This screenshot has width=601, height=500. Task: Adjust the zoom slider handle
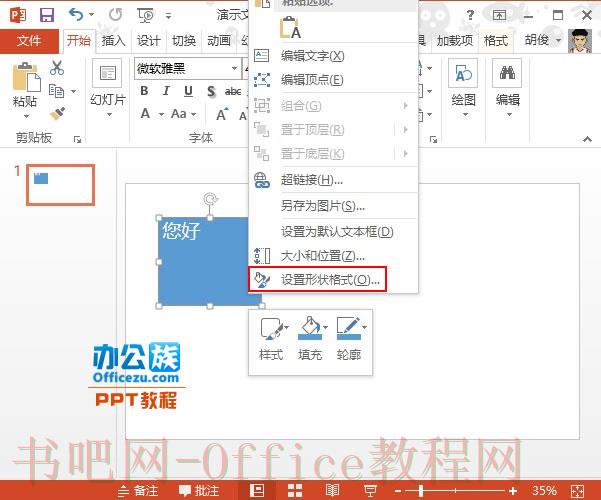coord(421,490)
